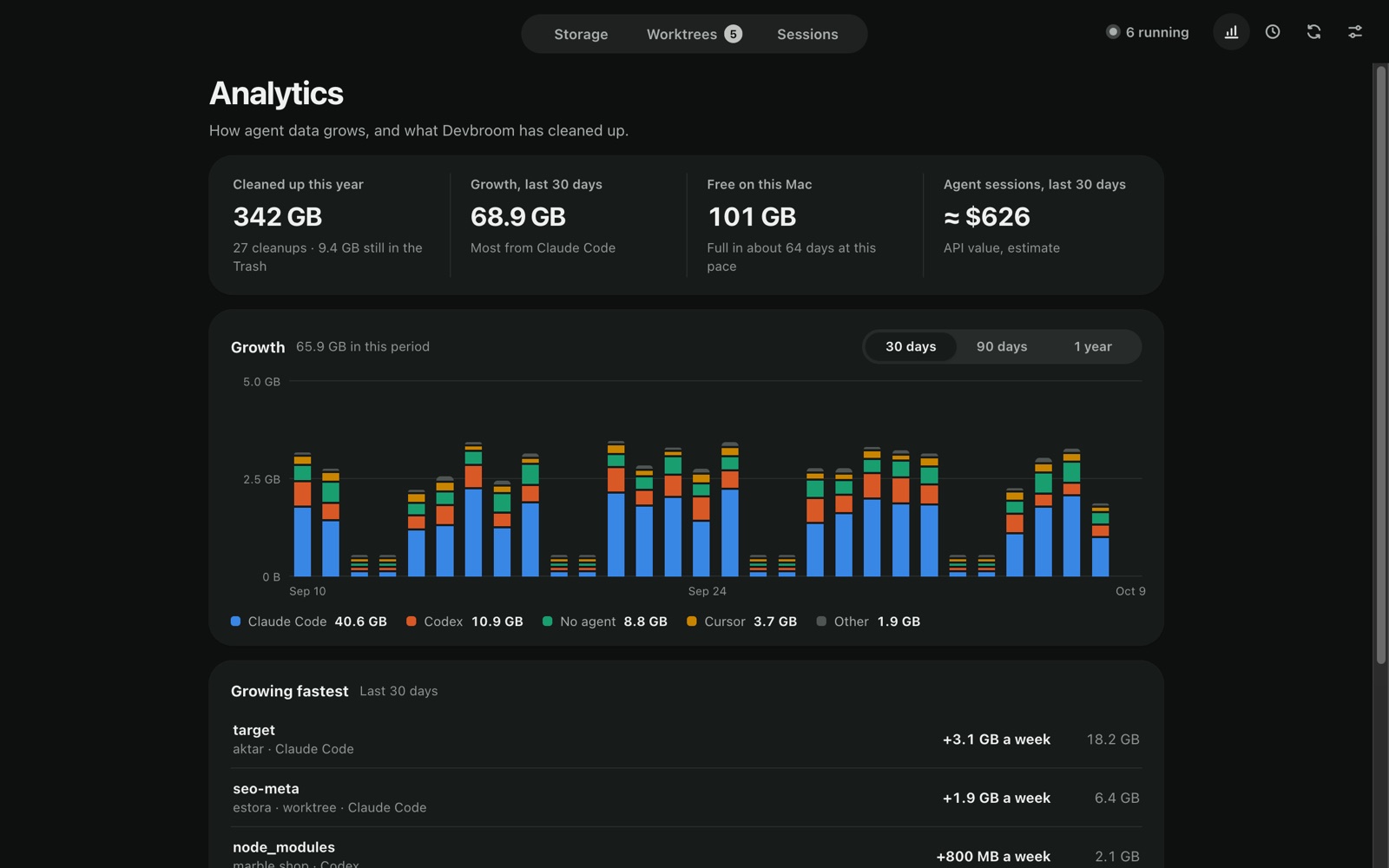Switch to the Sessions tab
The width and height of the screenshot is (1389, 868).
click(x=807, y=34)
